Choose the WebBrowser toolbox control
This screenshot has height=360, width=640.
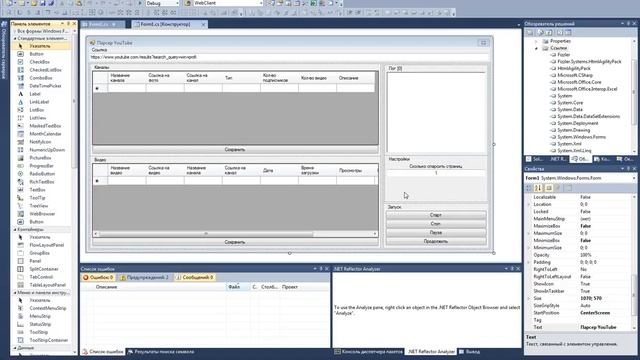pyautogui.click(x=42, y=214)
